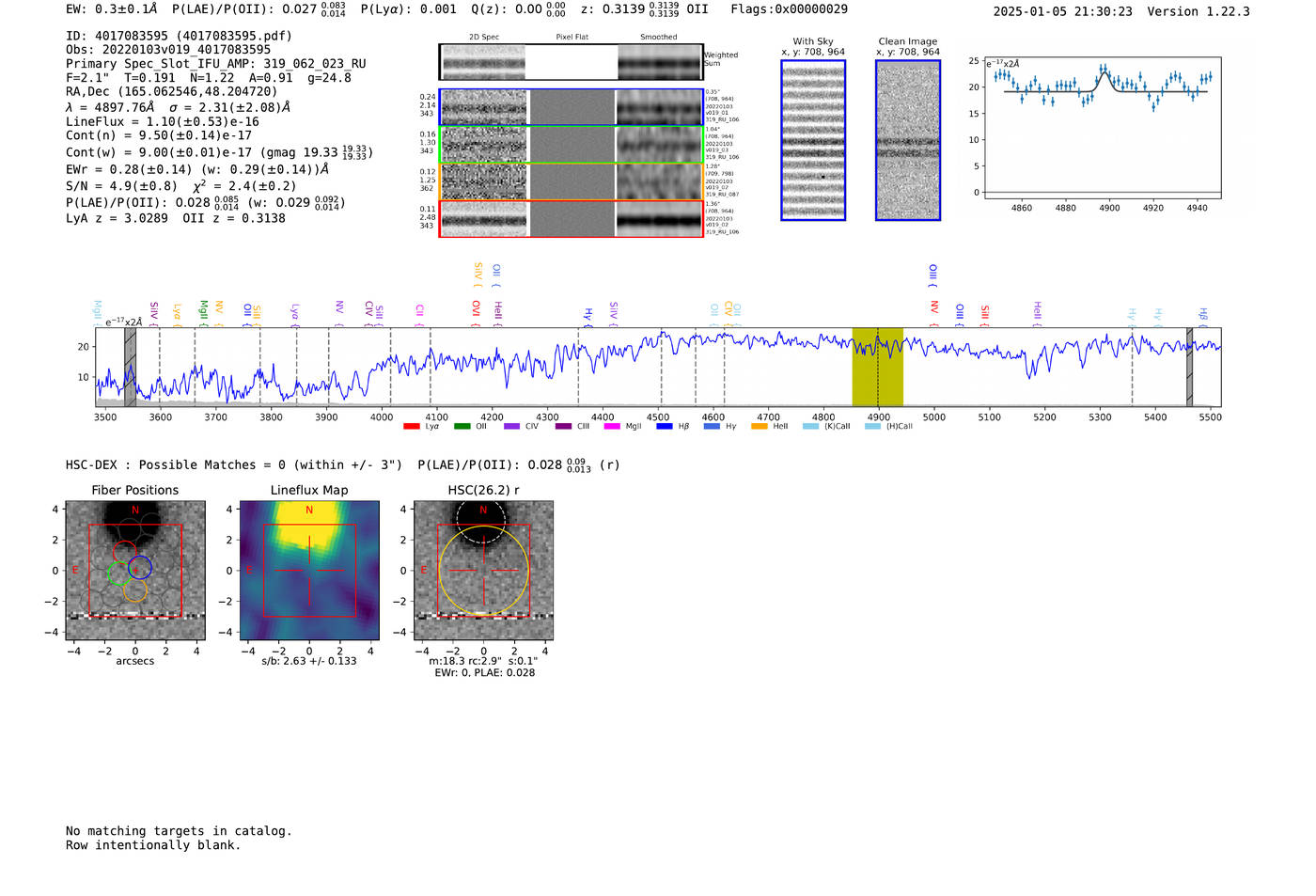This screenshot has height=896, width=1316.
Task: Click the hatched gray region near 3550 Å
Action: click(131, 367)
